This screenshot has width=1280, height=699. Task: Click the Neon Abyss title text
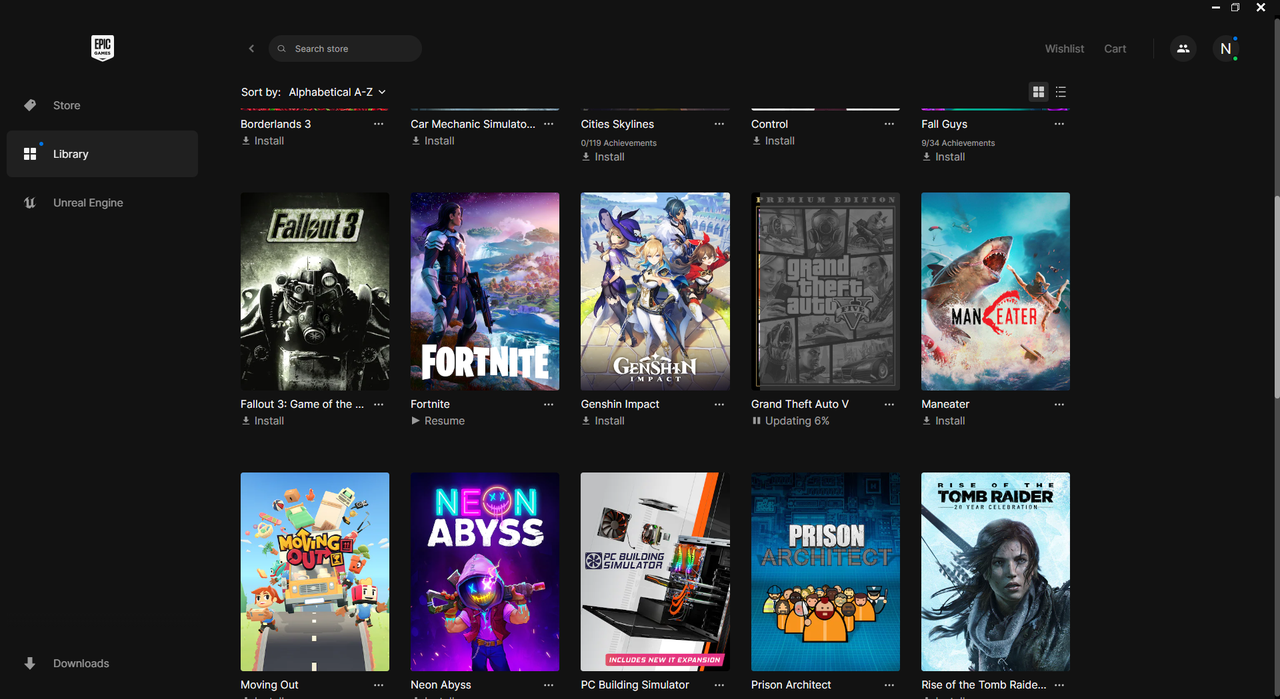tap(441, 685)
